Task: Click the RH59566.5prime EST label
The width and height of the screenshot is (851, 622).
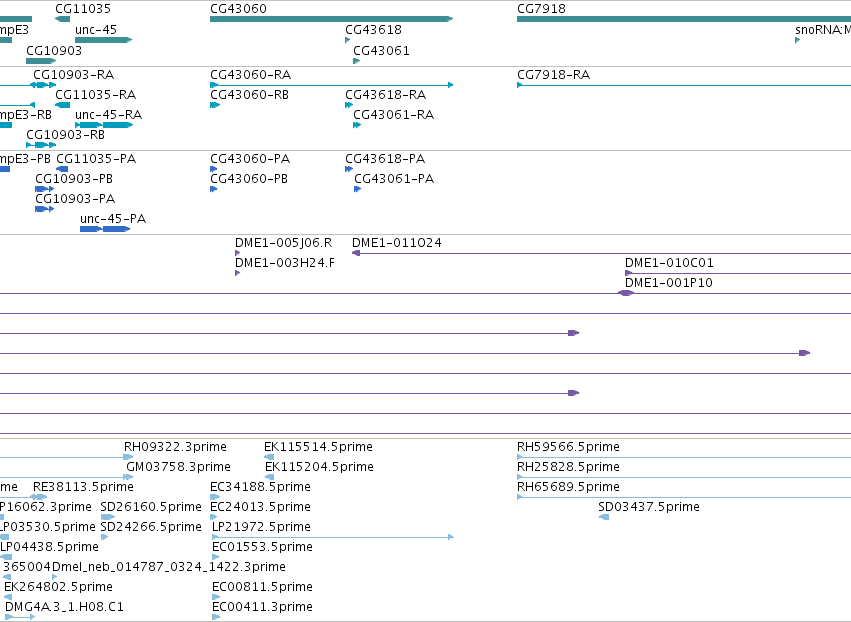Action: click(568, 447)
